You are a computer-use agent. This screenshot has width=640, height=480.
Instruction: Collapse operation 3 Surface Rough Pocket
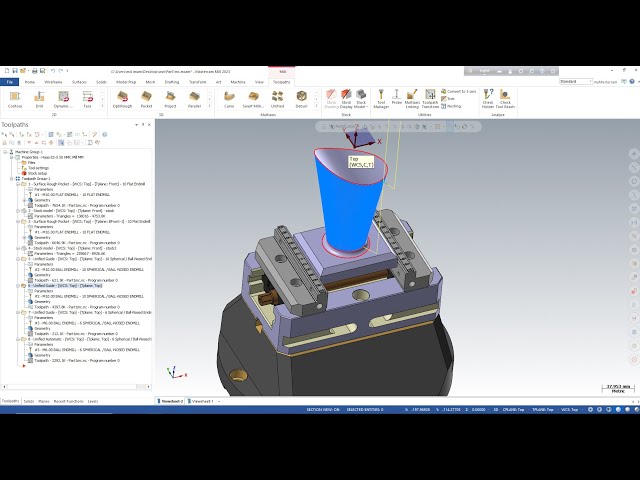18,221
